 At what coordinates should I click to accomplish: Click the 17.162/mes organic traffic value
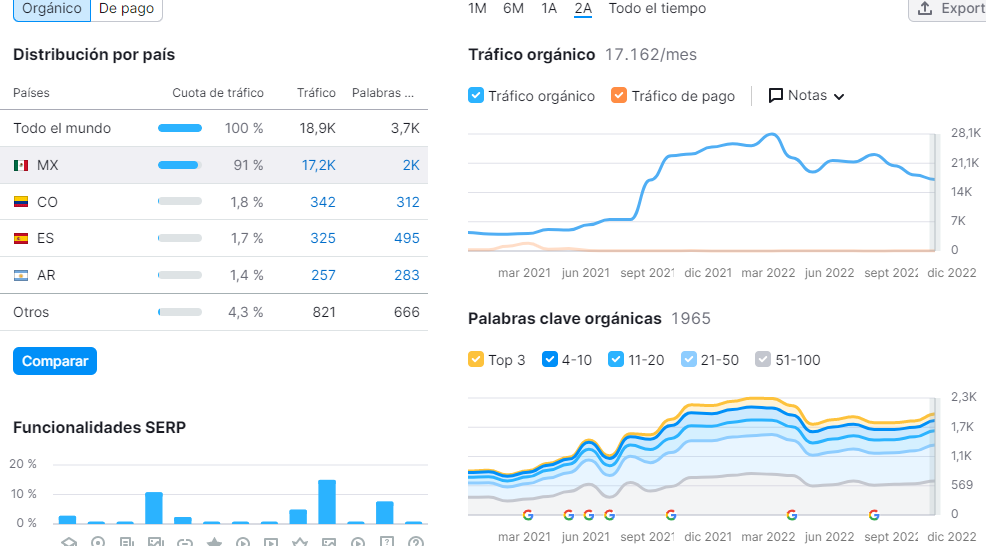(651, 55)
